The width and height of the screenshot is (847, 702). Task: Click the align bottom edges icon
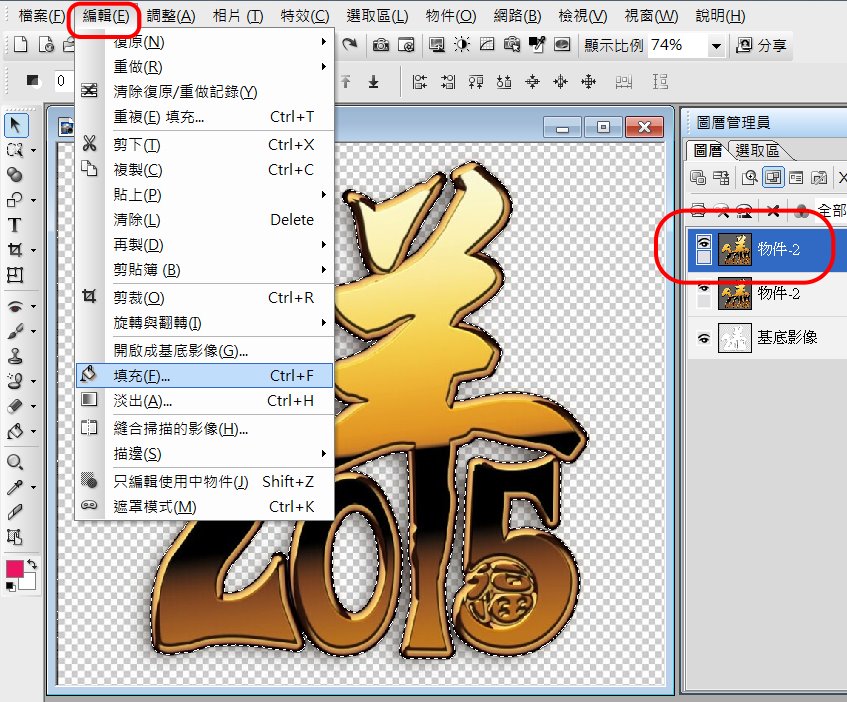point(504,82)
